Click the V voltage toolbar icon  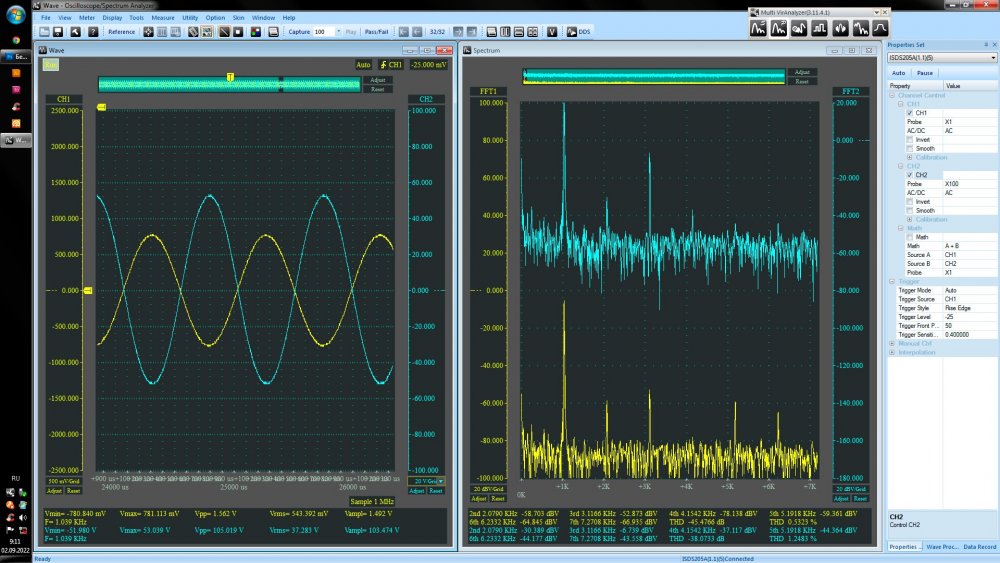551,32
